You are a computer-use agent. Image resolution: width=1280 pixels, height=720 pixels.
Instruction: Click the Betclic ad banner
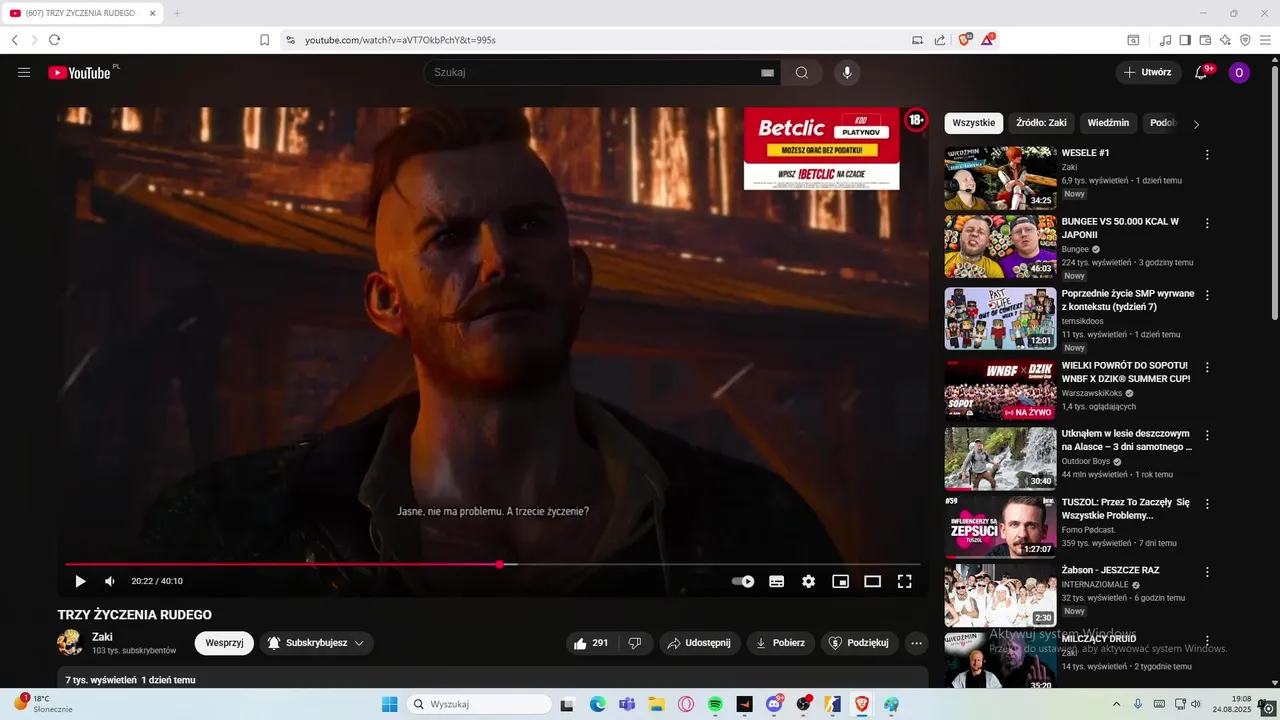click(821, 148)
